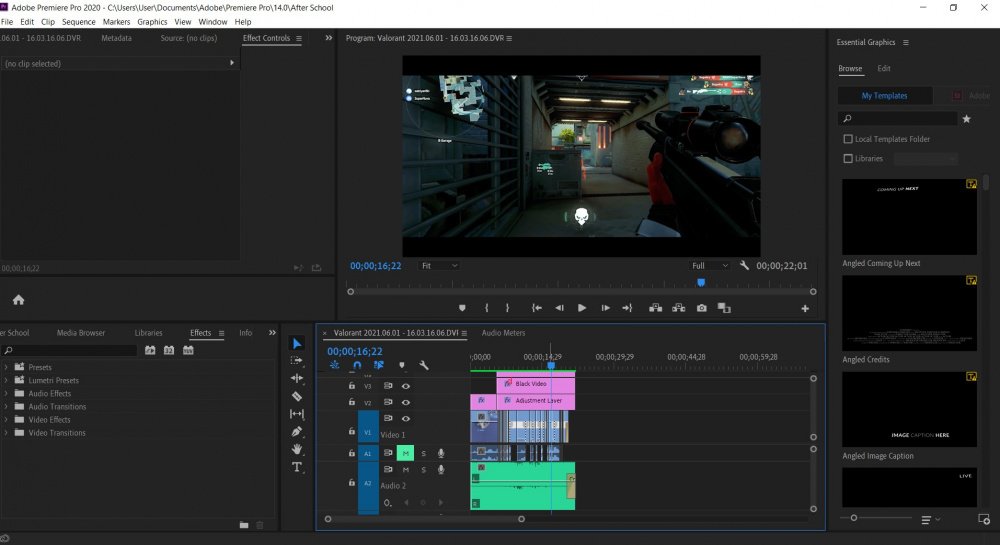Select the Hand tool
Image resolution: width=1000 pixels, height=545 pixels.
297,449
